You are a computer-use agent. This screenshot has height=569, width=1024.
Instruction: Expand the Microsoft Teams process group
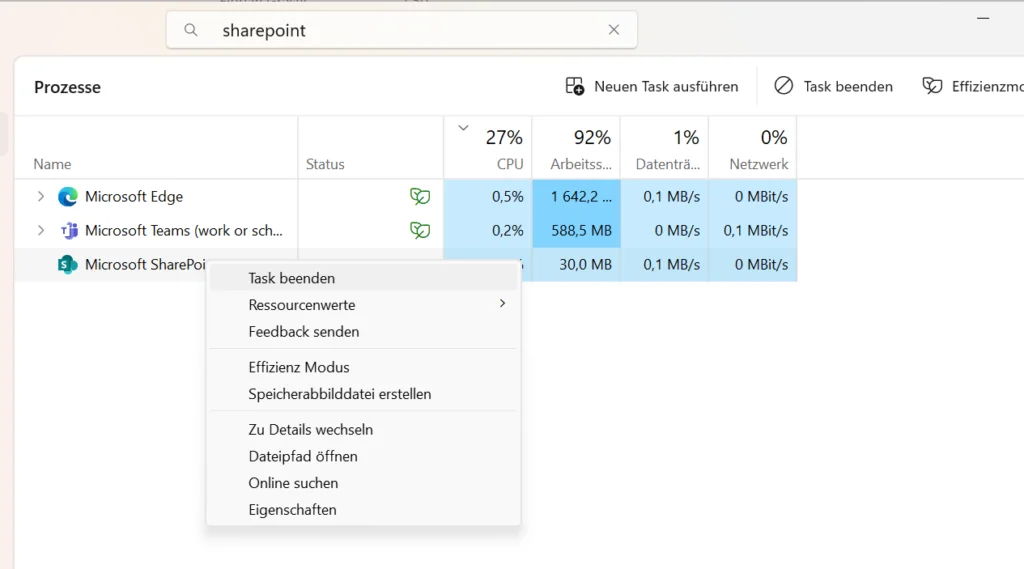coord(41,231)
